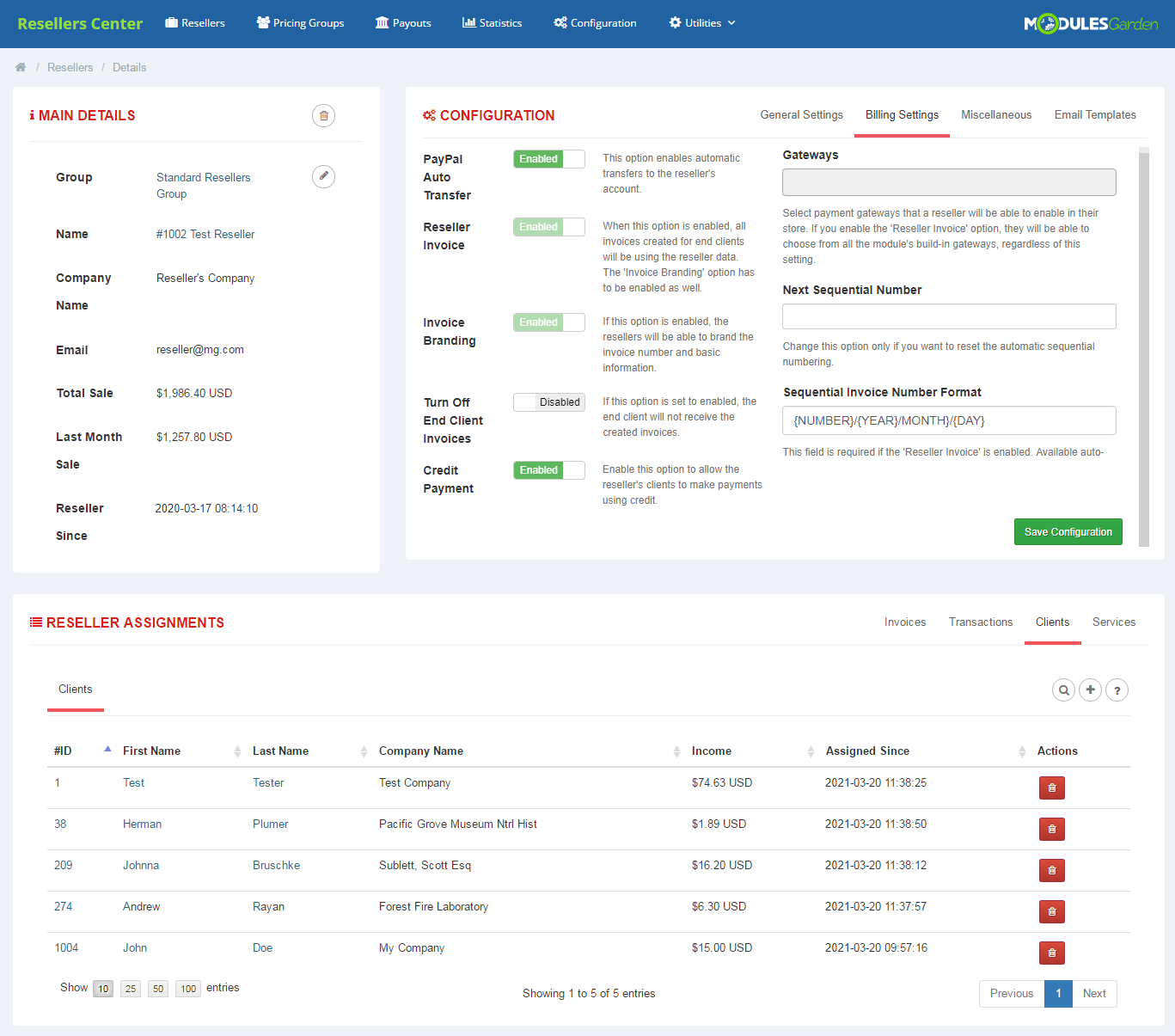Switch to Services assignments tab
This screenshot has height=1036, width=1175.
click(1114, 622)
